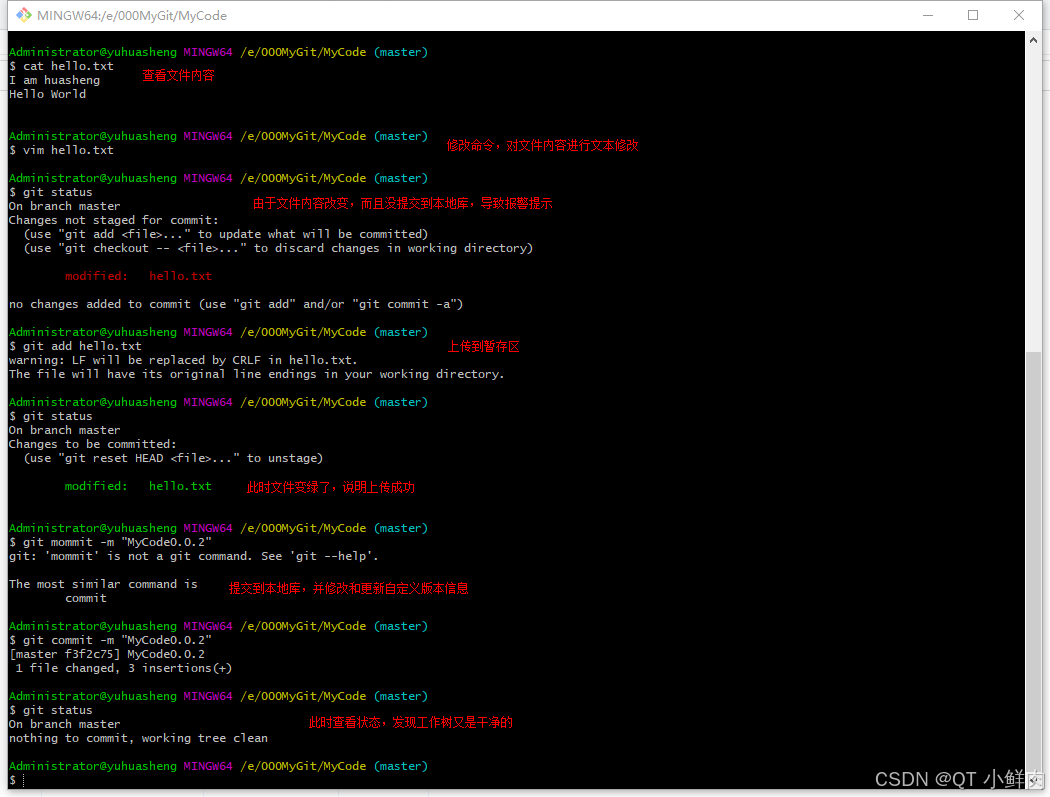Click the 'git reset HEAD <file>...' hint line

click(173, 458)
